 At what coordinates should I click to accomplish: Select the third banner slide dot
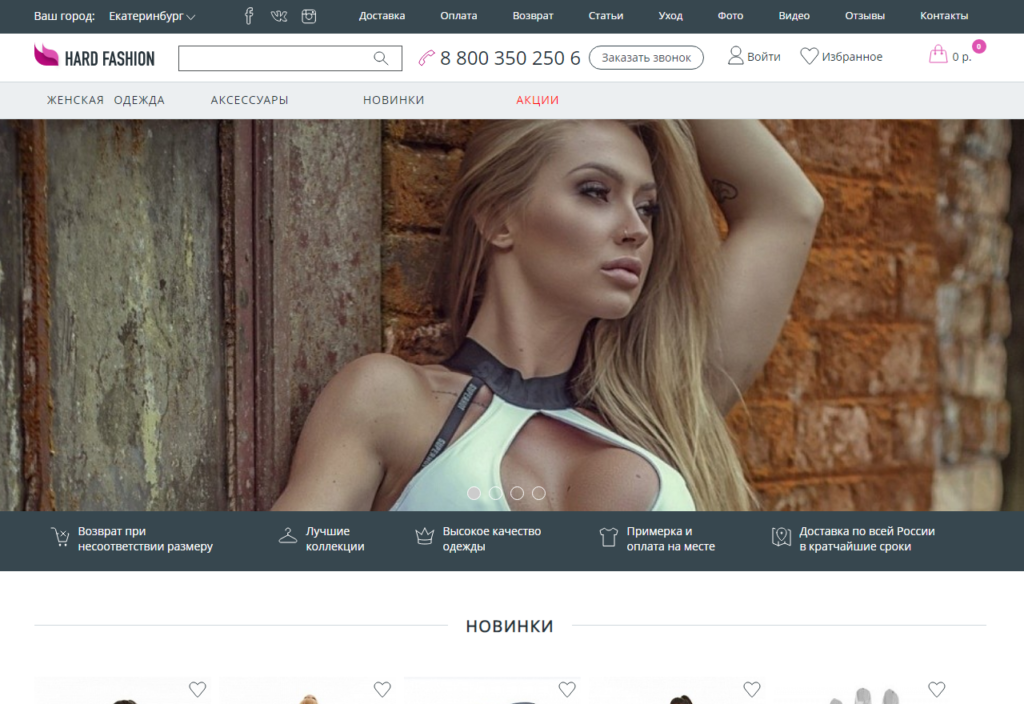[517, 493]
